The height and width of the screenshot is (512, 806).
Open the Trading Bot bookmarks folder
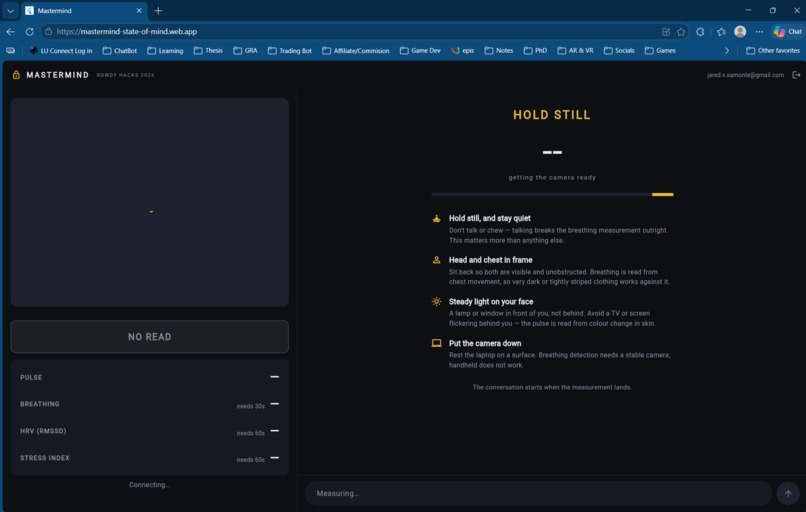(x=290, y=50)
